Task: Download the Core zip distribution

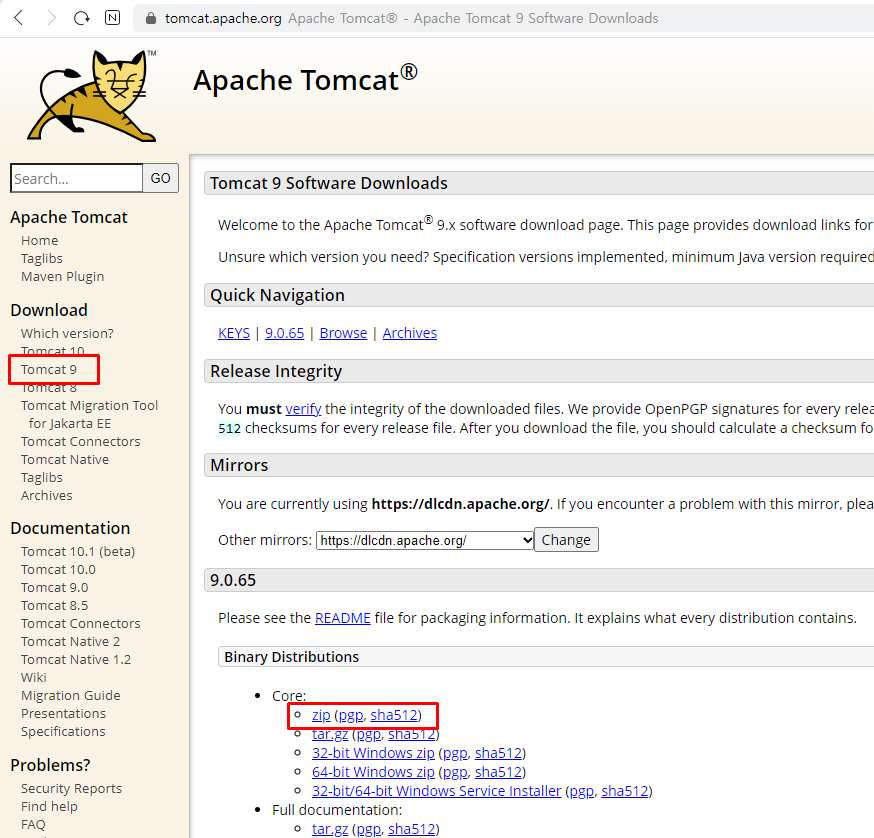Action: point(321,715)
